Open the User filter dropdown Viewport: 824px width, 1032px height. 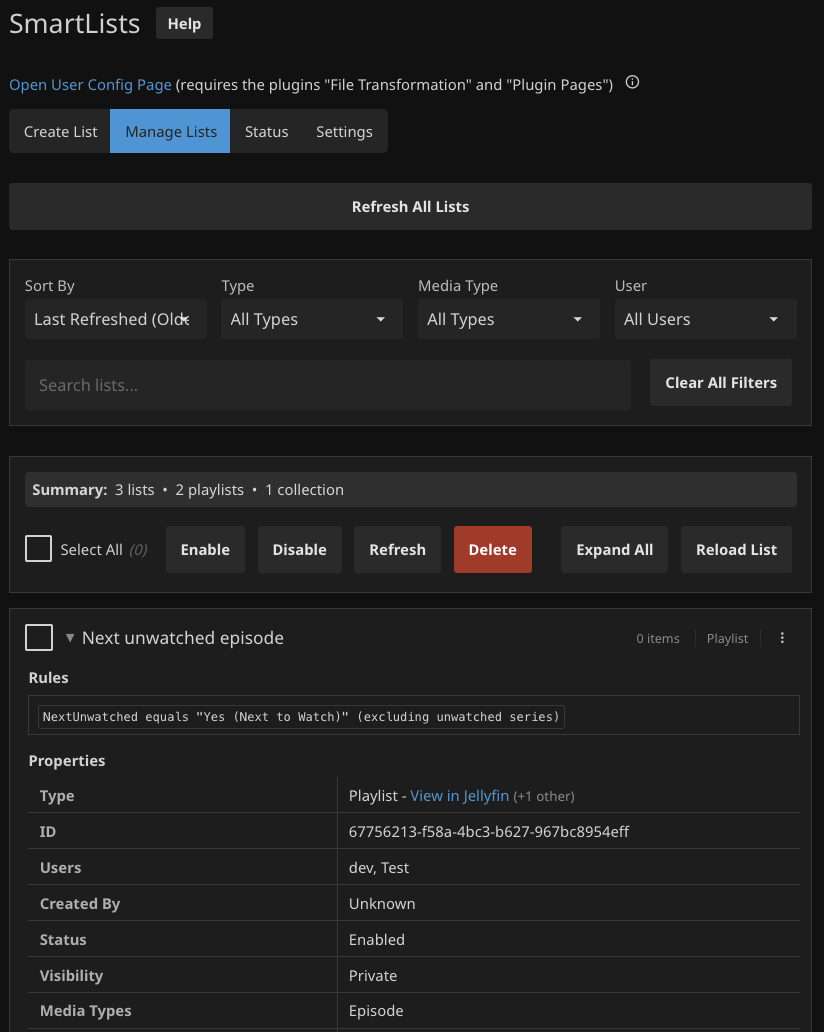(706, 319)
